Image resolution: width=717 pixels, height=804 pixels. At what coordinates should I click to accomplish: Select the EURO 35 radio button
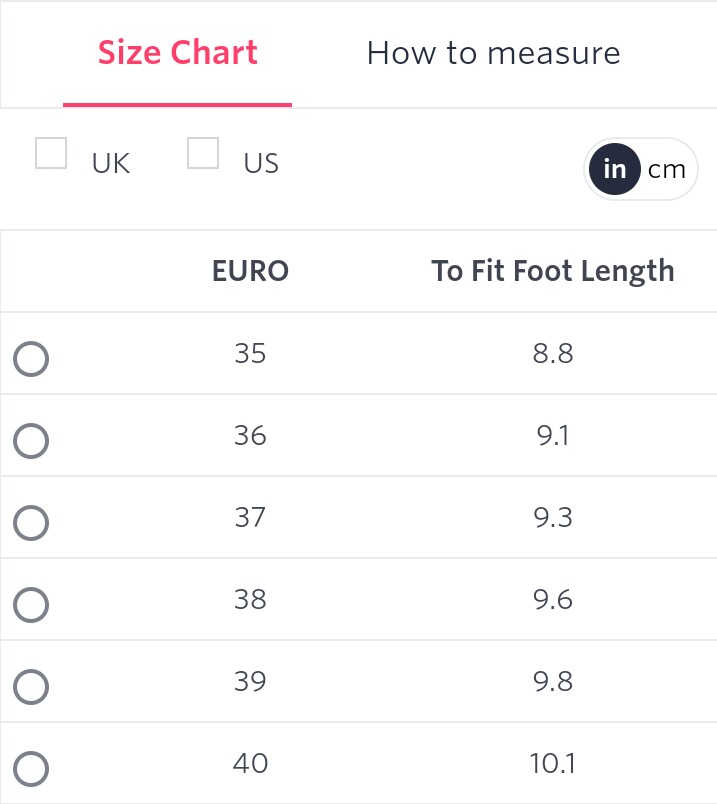click(31, 358)
